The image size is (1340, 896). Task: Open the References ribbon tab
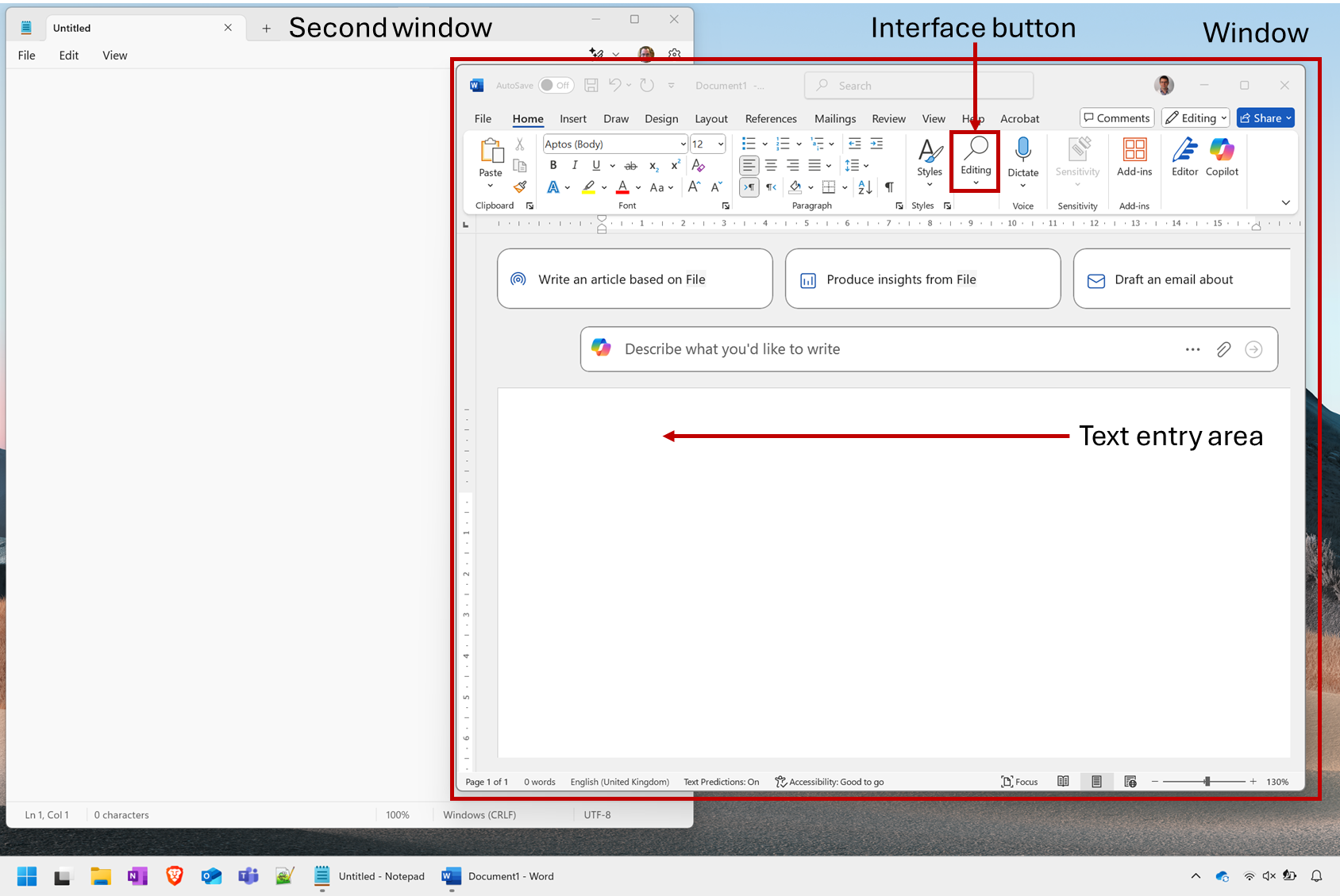click(770, 119)
